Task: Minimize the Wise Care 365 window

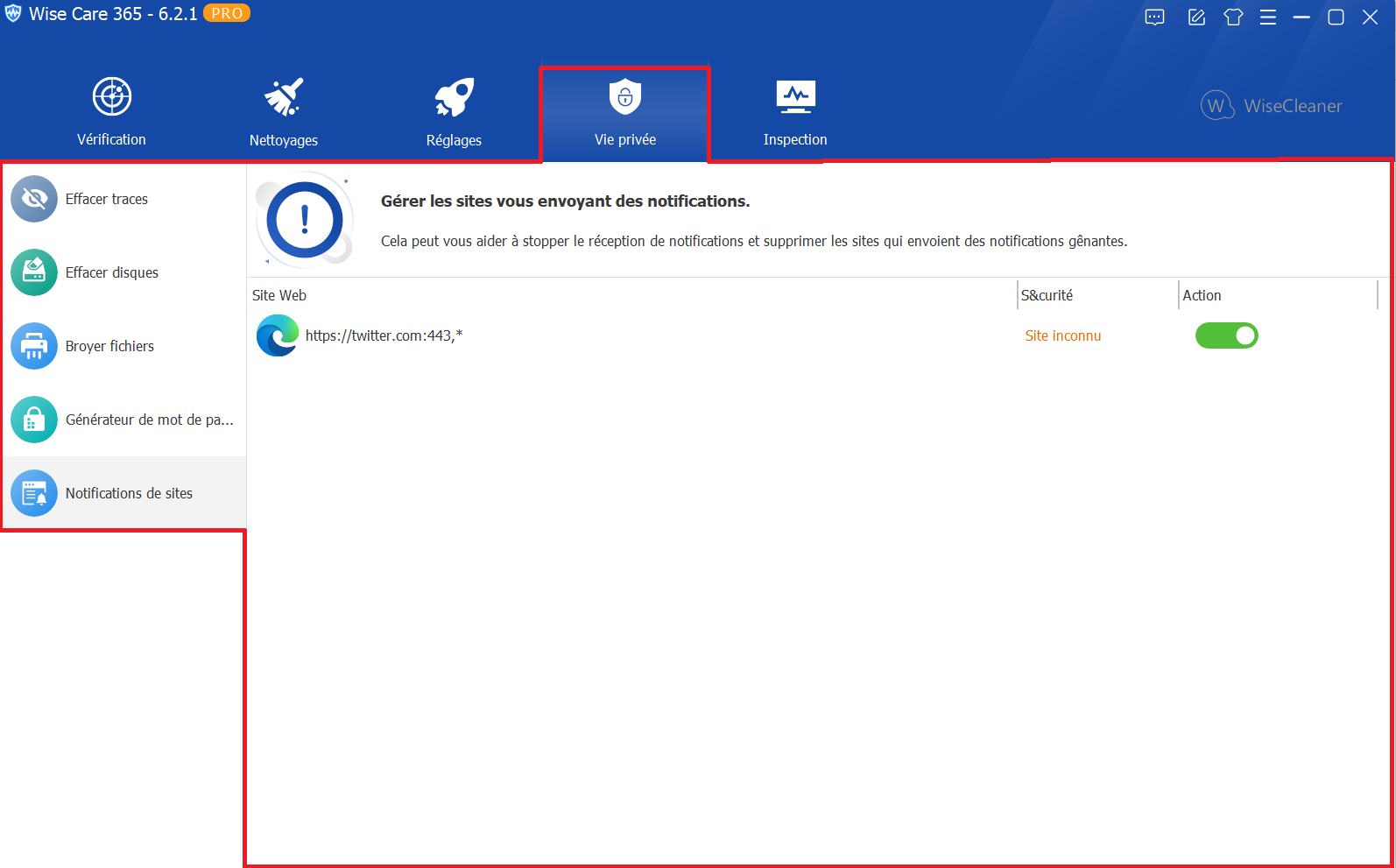Action: [x=1301, y=18]
